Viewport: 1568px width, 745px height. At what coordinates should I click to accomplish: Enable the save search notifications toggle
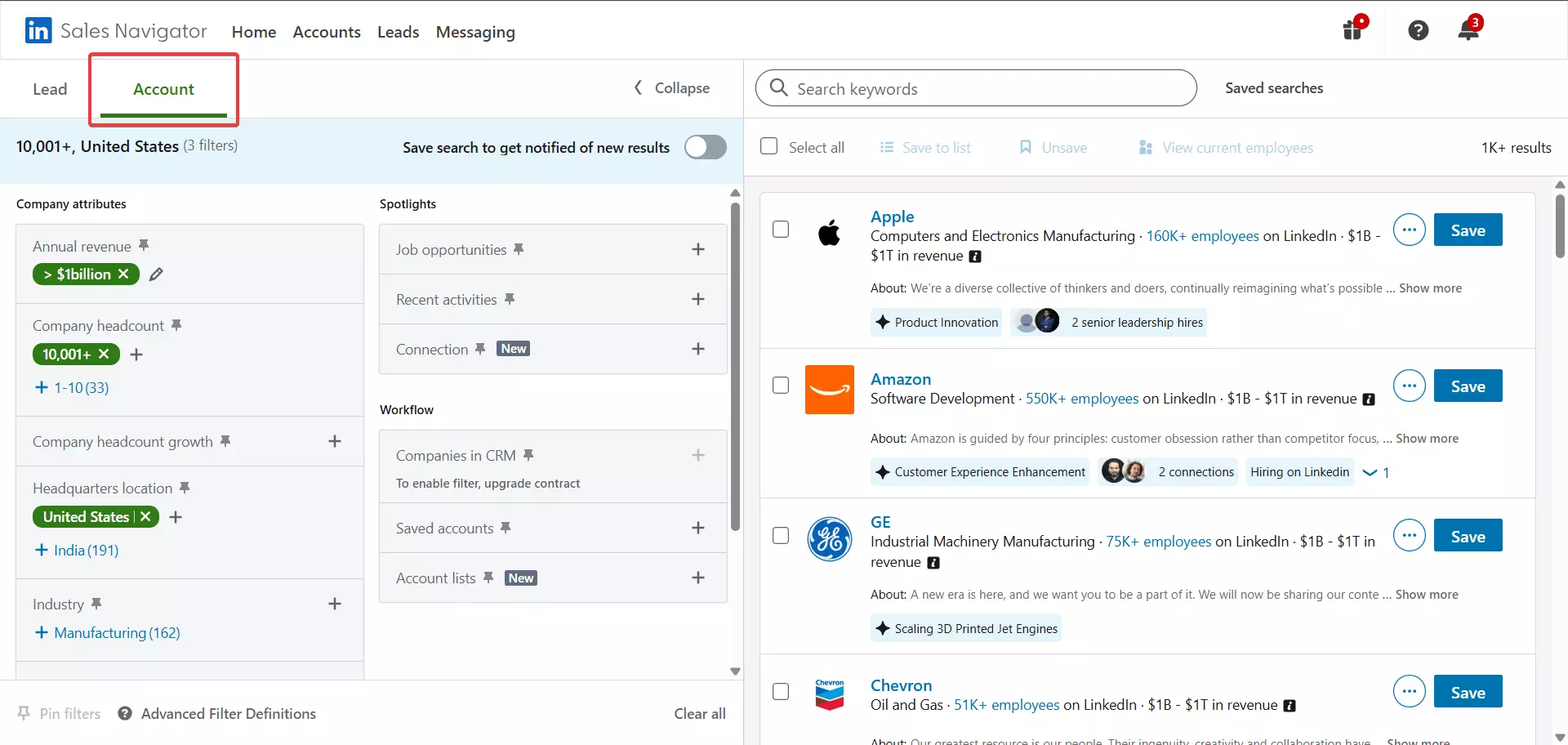tap(705, 147)
